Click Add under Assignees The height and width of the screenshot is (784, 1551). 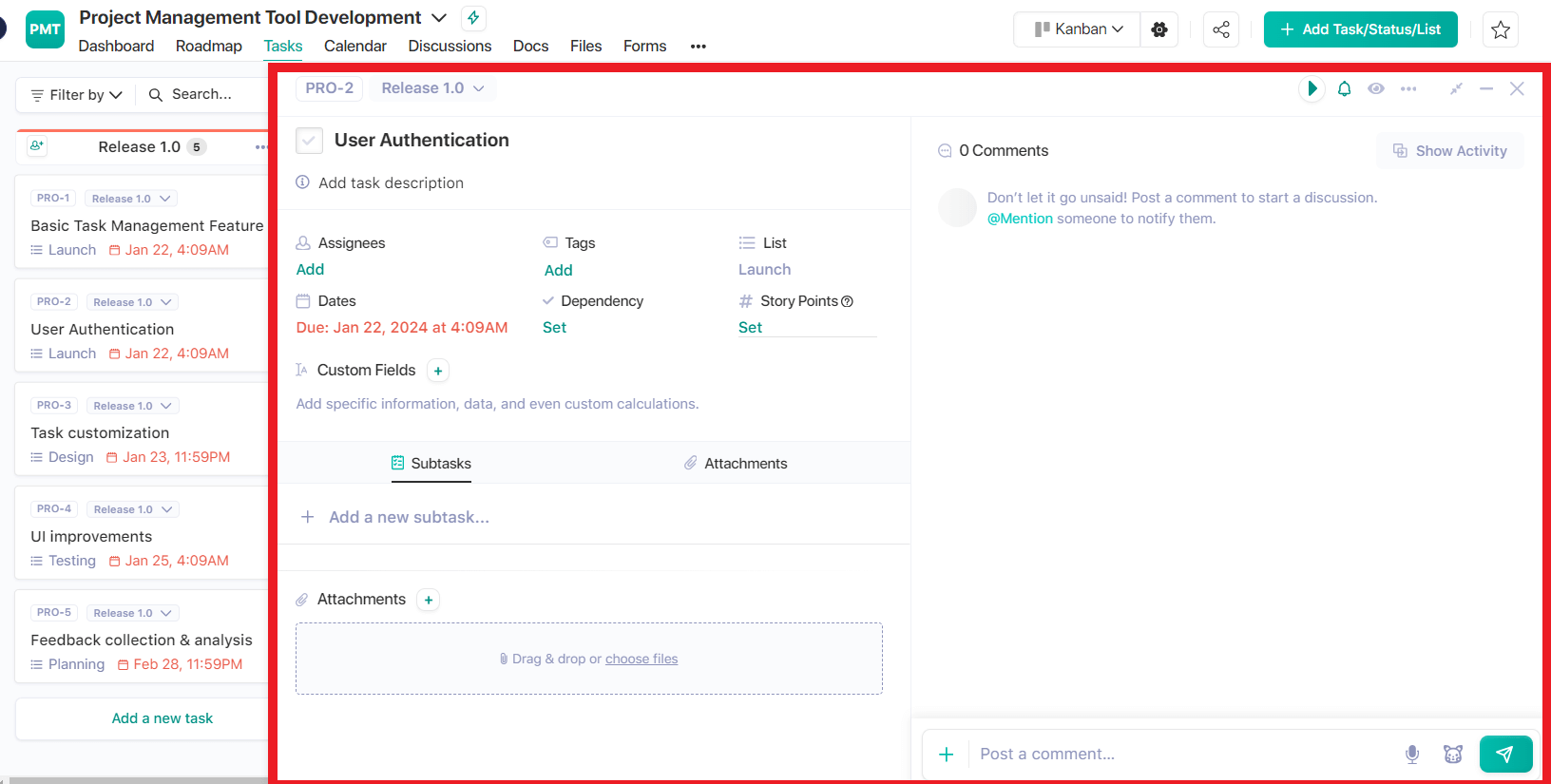pyautogui.click(x=310, y=270)
